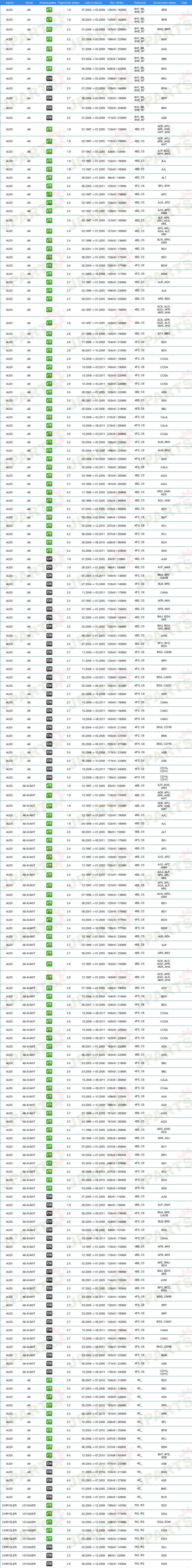Image resolution: width=192 pixels, height=1568 pixels.
Task: Click the engine code cell EGA, EGM
Action: [x=164, y=1522]
